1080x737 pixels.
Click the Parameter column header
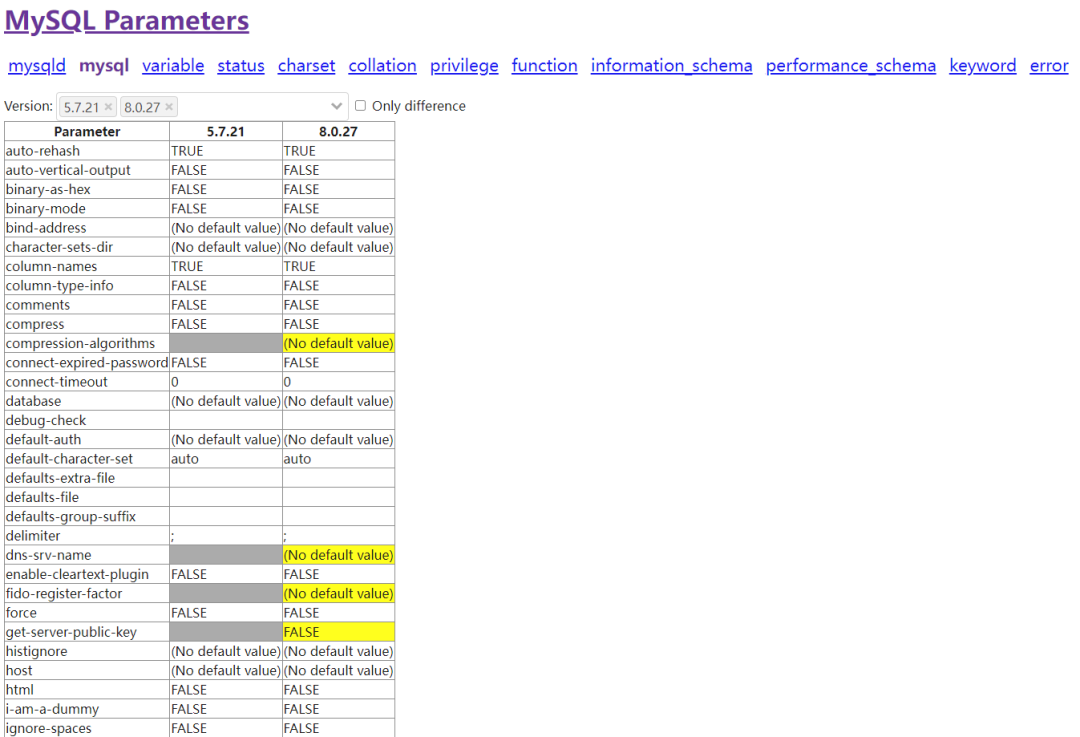coord(87,132)
